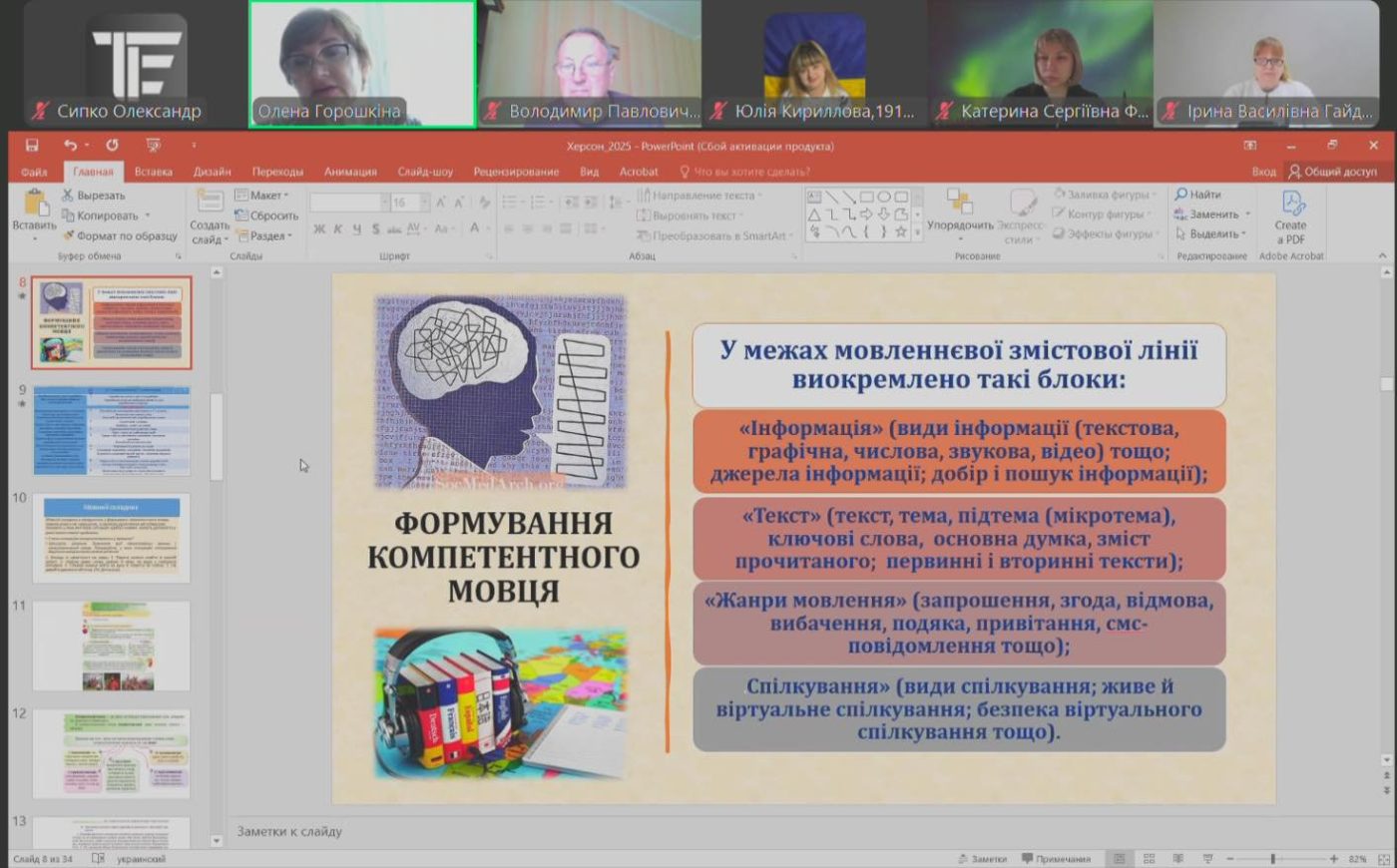Click Формат по образцу format painter
Image resolution: width=1397 pixels, height=868 pixels.
[120, 236]
